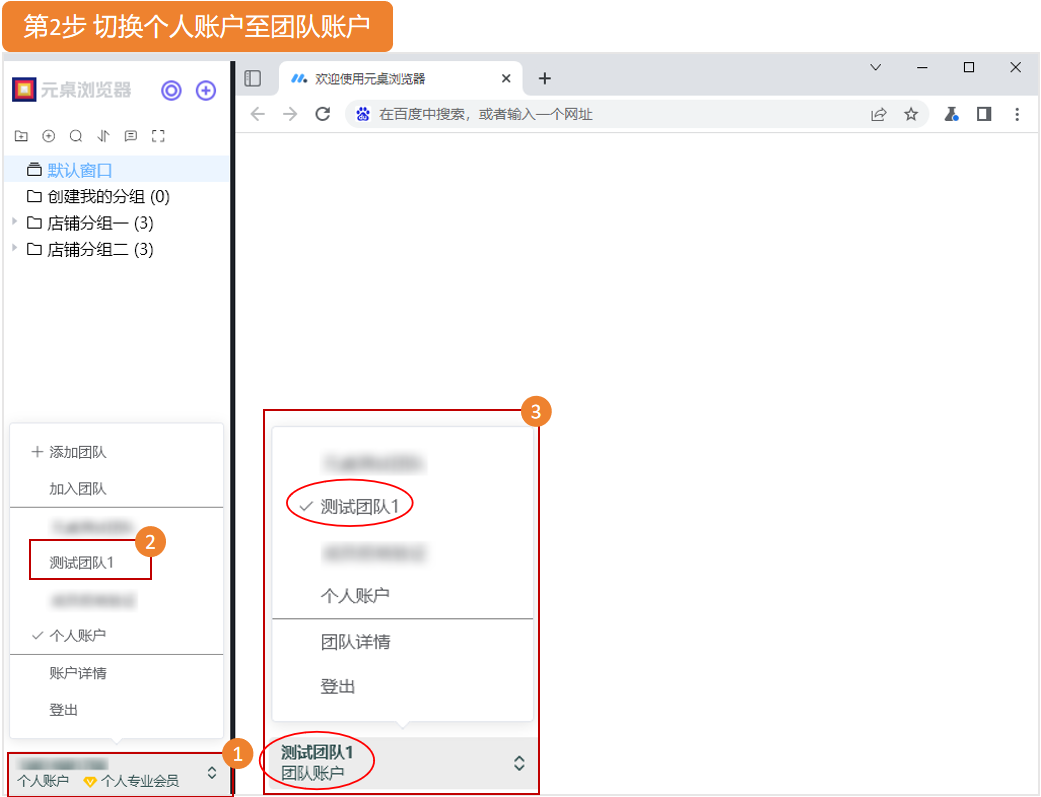Reload the page with refresh icon
The height and width of the screenshot is (797, 1041).
(323, 114)
